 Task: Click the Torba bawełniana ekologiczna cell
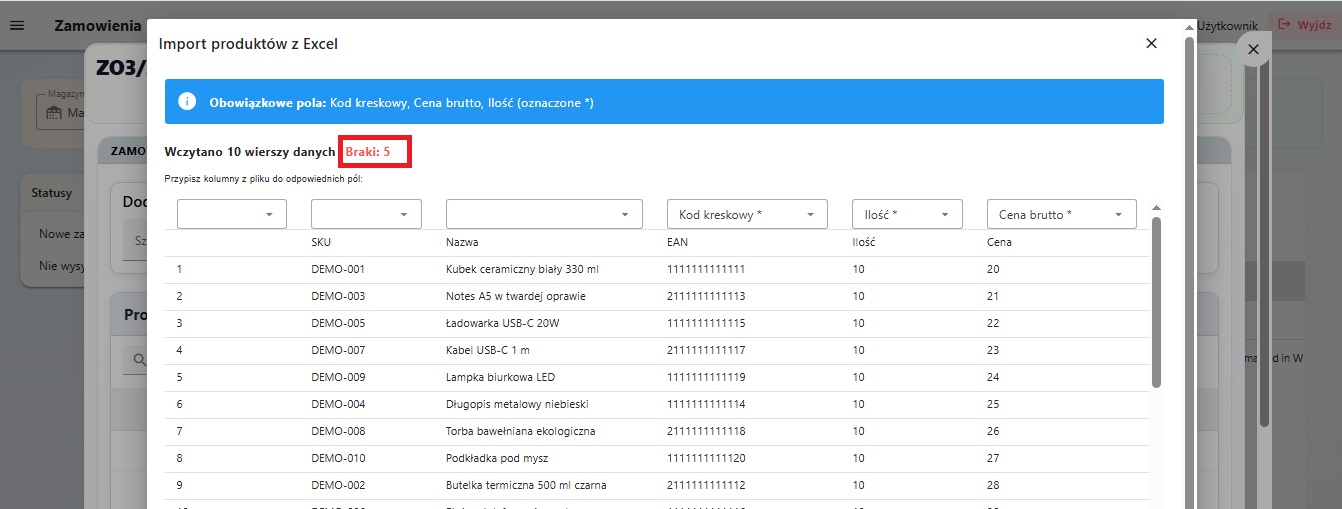click(x=521, y=431)
